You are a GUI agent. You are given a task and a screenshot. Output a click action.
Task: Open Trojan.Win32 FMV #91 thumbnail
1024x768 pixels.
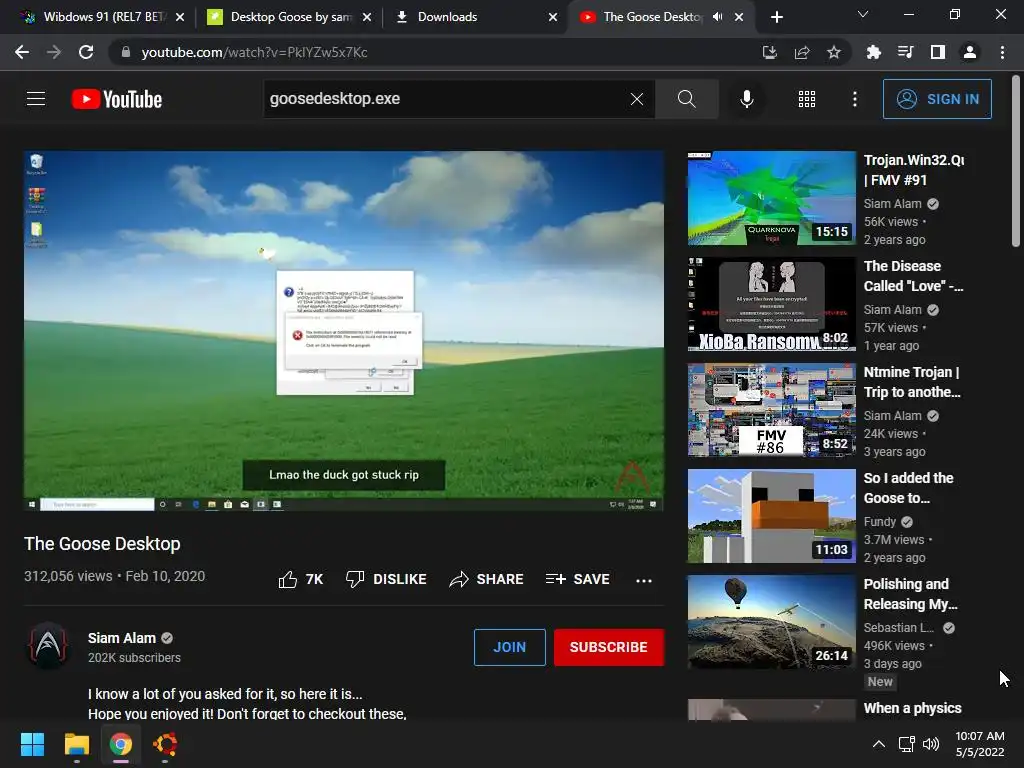pos(771,198)
